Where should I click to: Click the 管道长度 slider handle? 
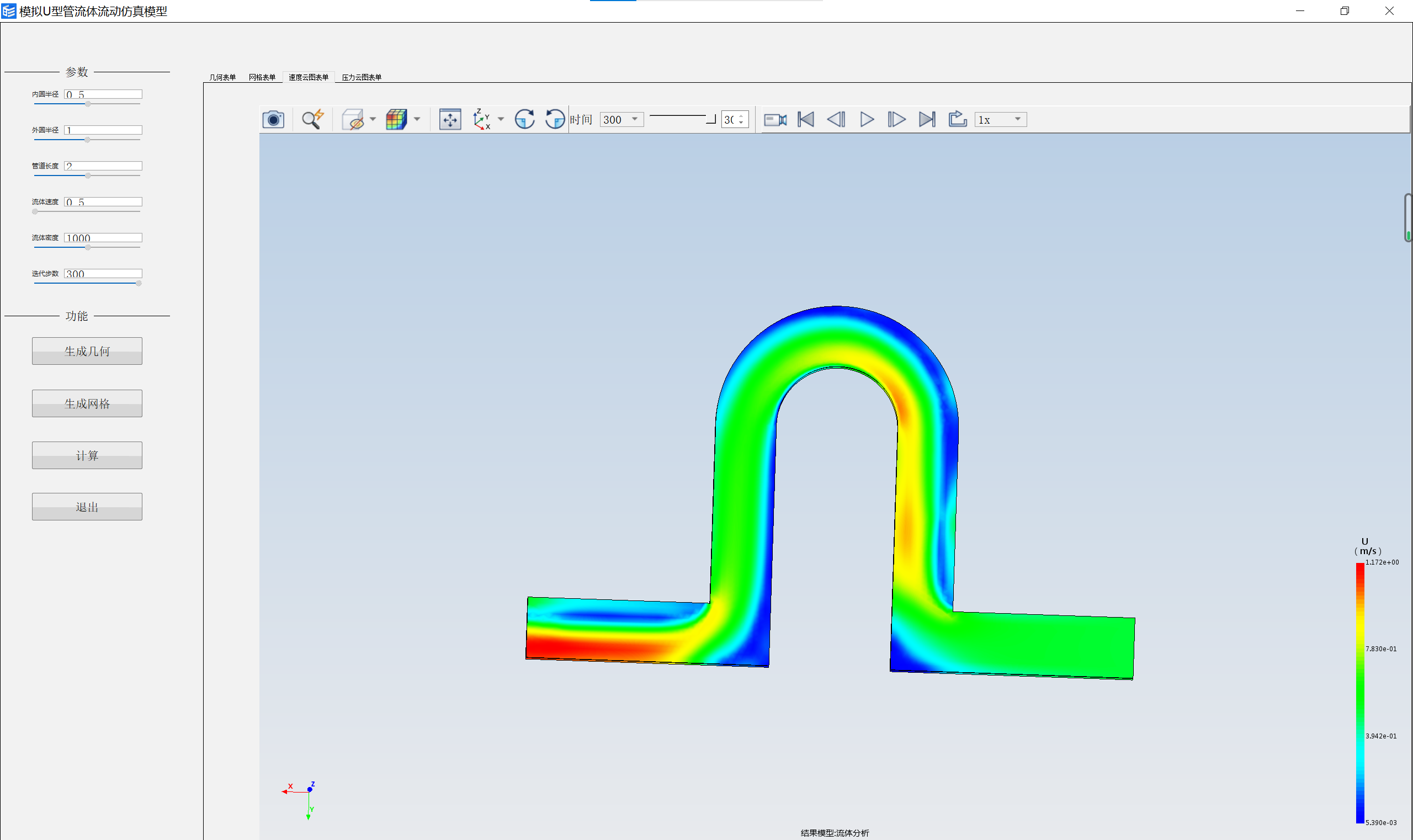pos(88,176)
